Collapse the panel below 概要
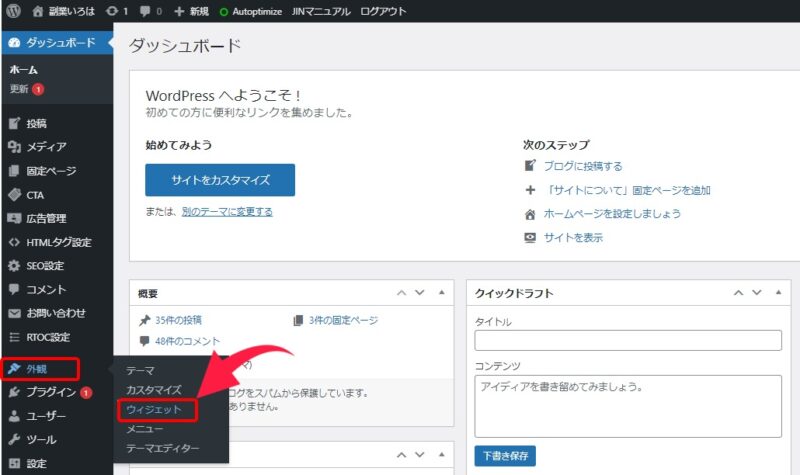The image size is (800, 475). 441,454
